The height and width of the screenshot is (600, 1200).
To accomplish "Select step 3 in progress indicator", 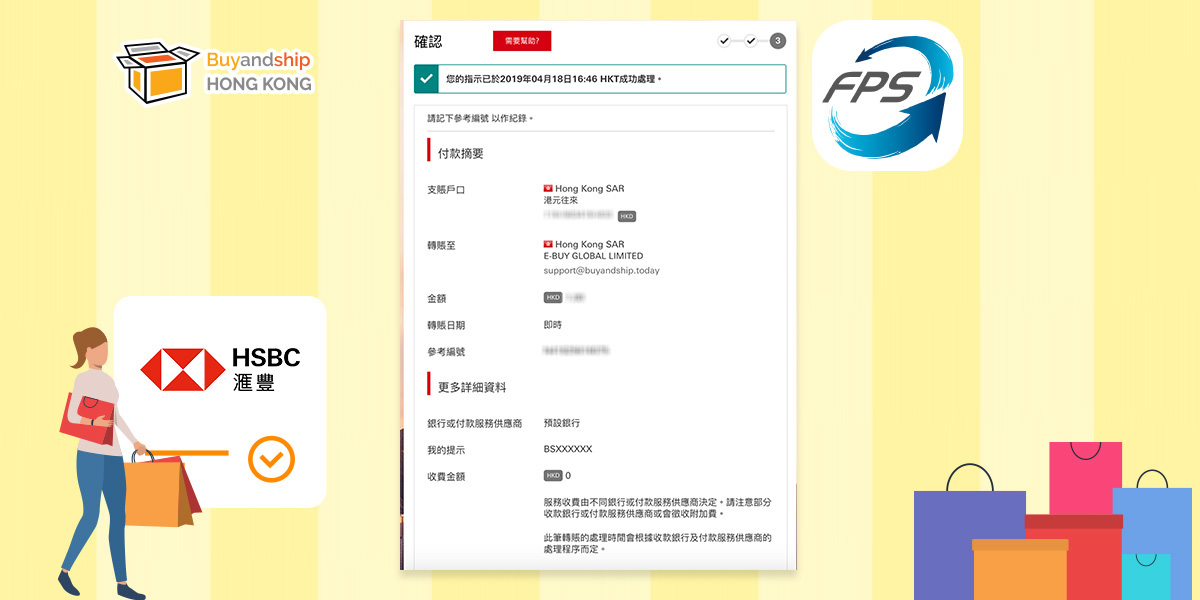I will pos(777,41).
